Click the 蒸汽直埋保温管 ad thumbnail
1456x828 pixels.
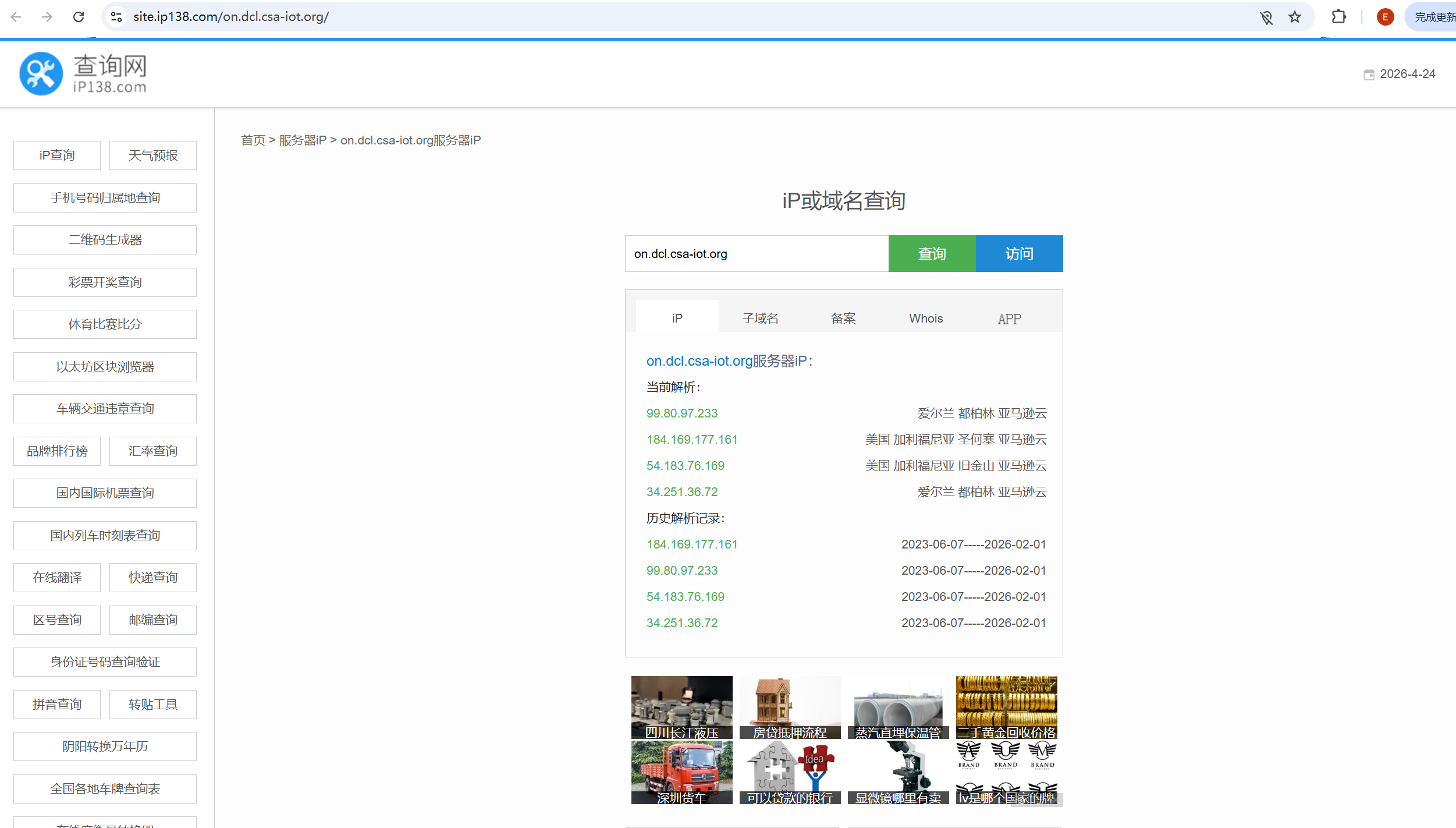point(899,707)
